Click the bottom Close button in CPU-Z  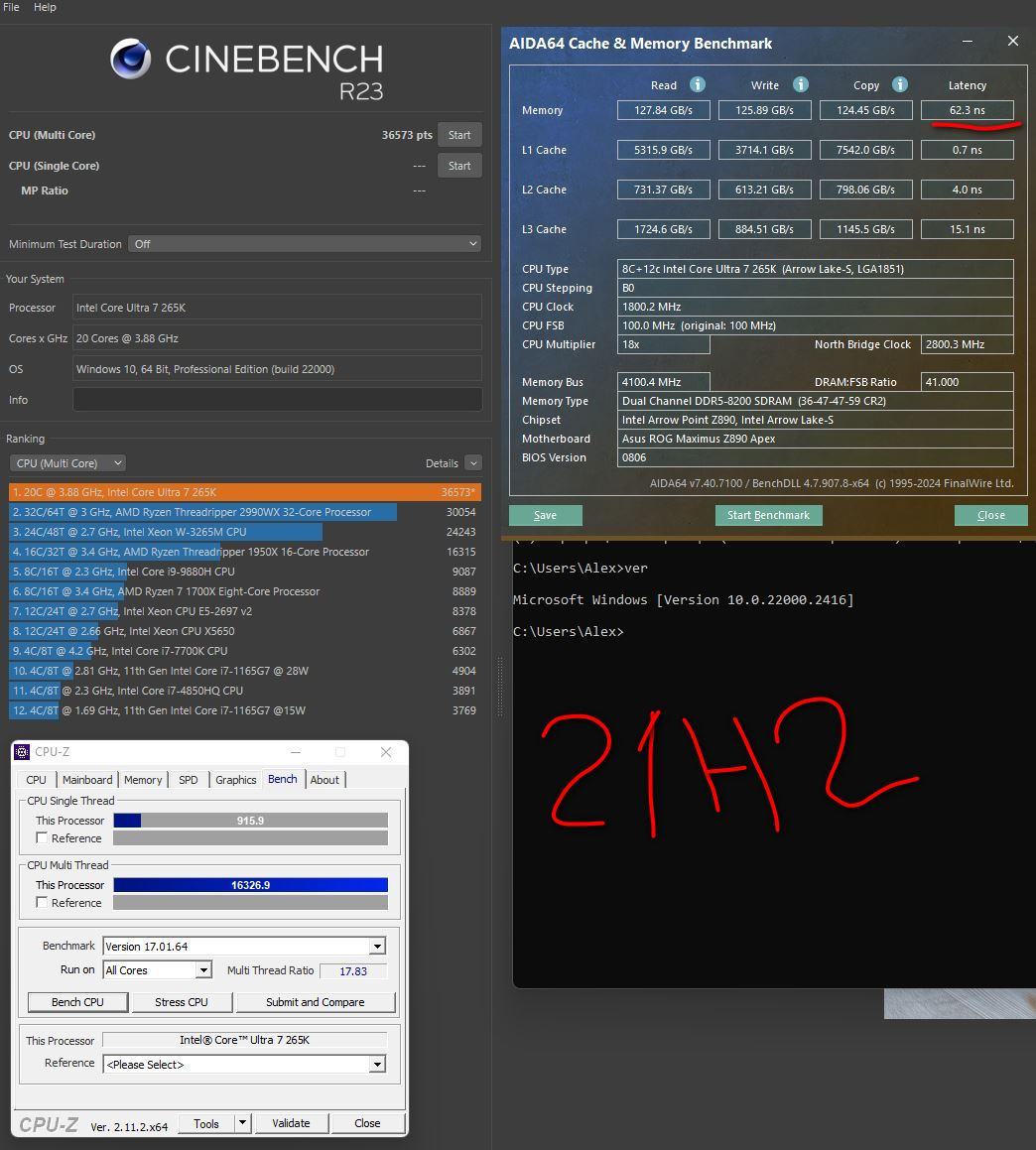click(x=367, y=1123)
